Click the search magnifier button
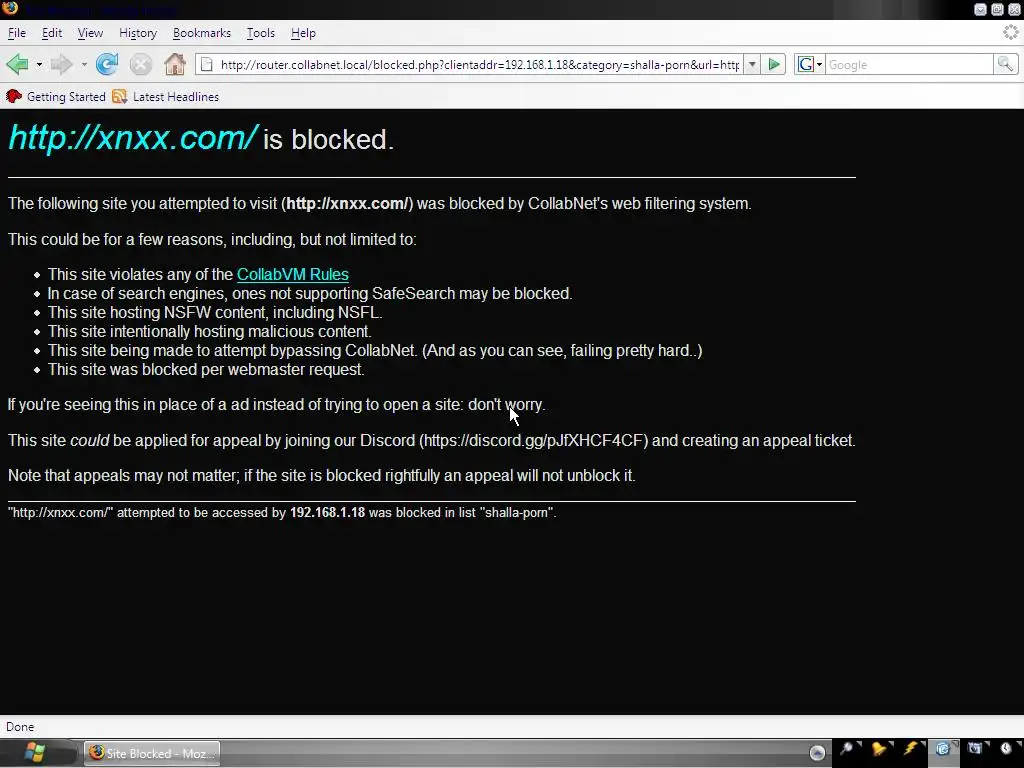The height and width of the screenshot is (768, 1024). [1005, 64]
